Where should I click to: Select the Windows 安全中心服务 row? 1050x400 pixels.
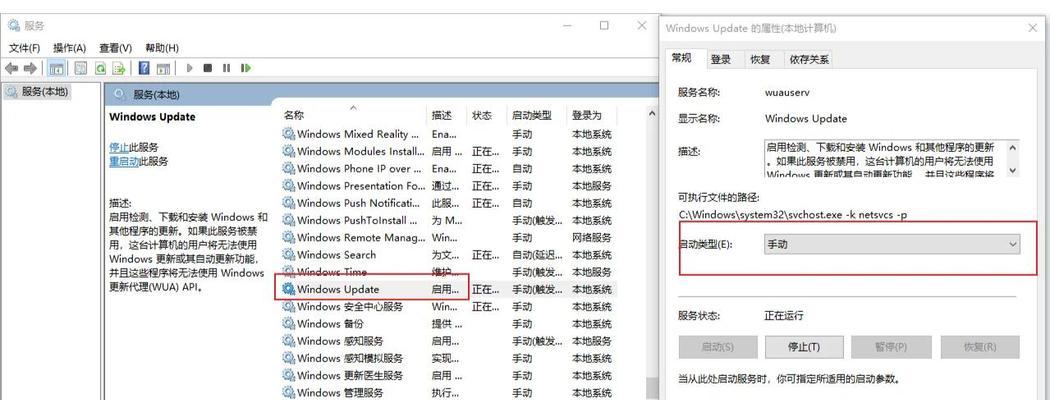(447, 307)
